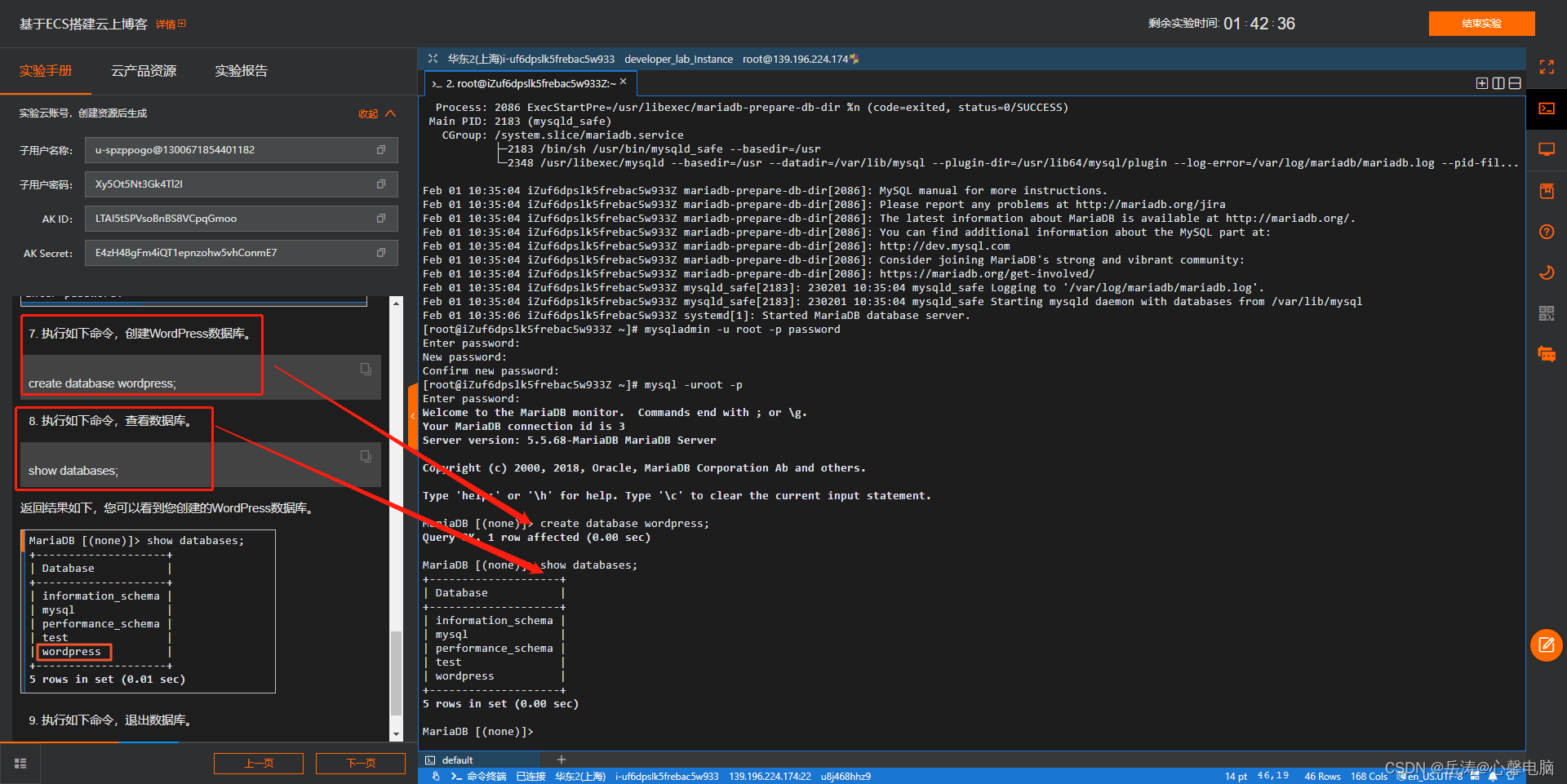Click the 139.196.224.174:22 address in status bar
The width and height of the screenshot is (1567, 784).
(x=770, y=777)
